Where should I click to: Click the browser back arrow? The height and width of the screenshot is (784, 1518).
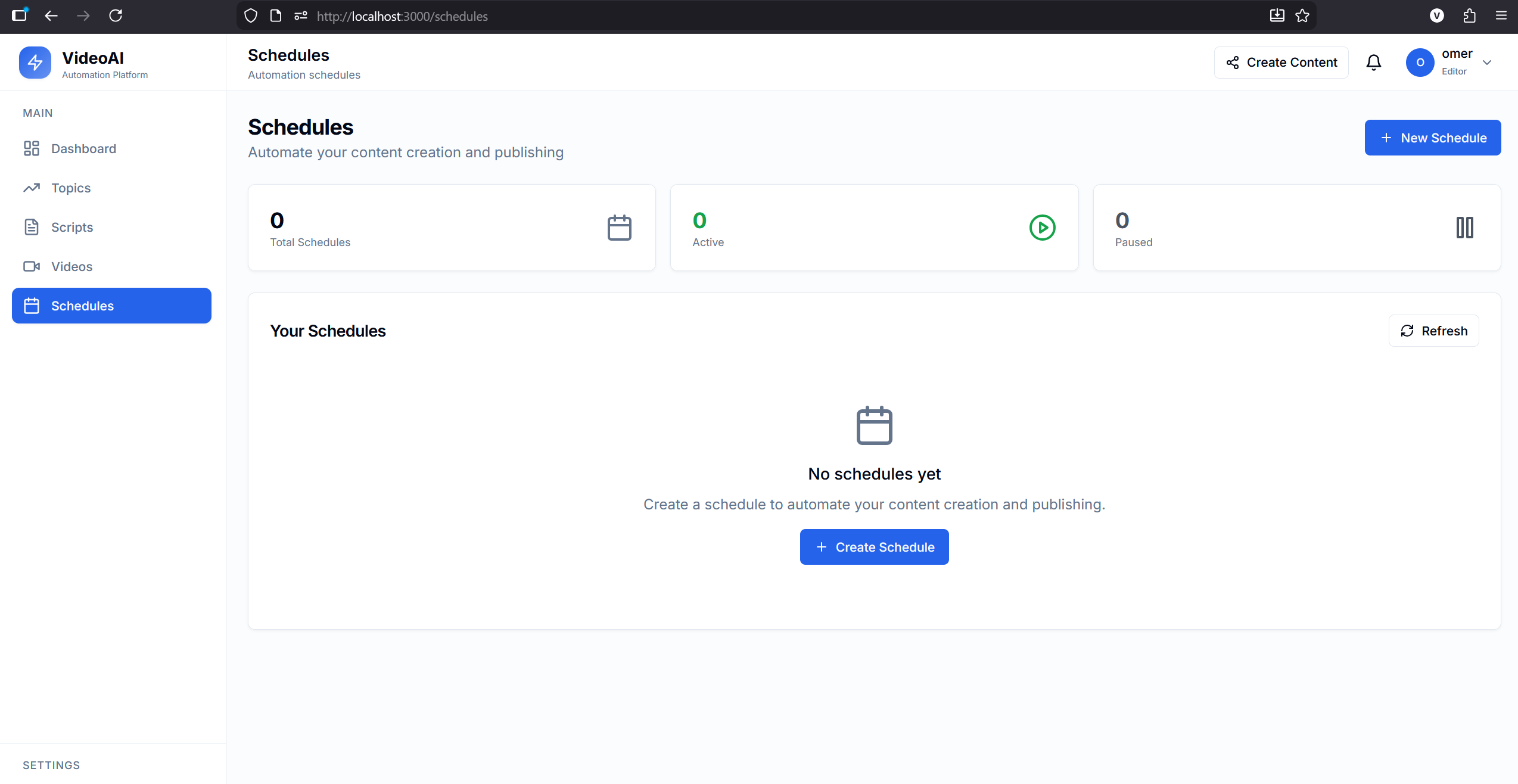pyautogui.click(x=51, y=16)
